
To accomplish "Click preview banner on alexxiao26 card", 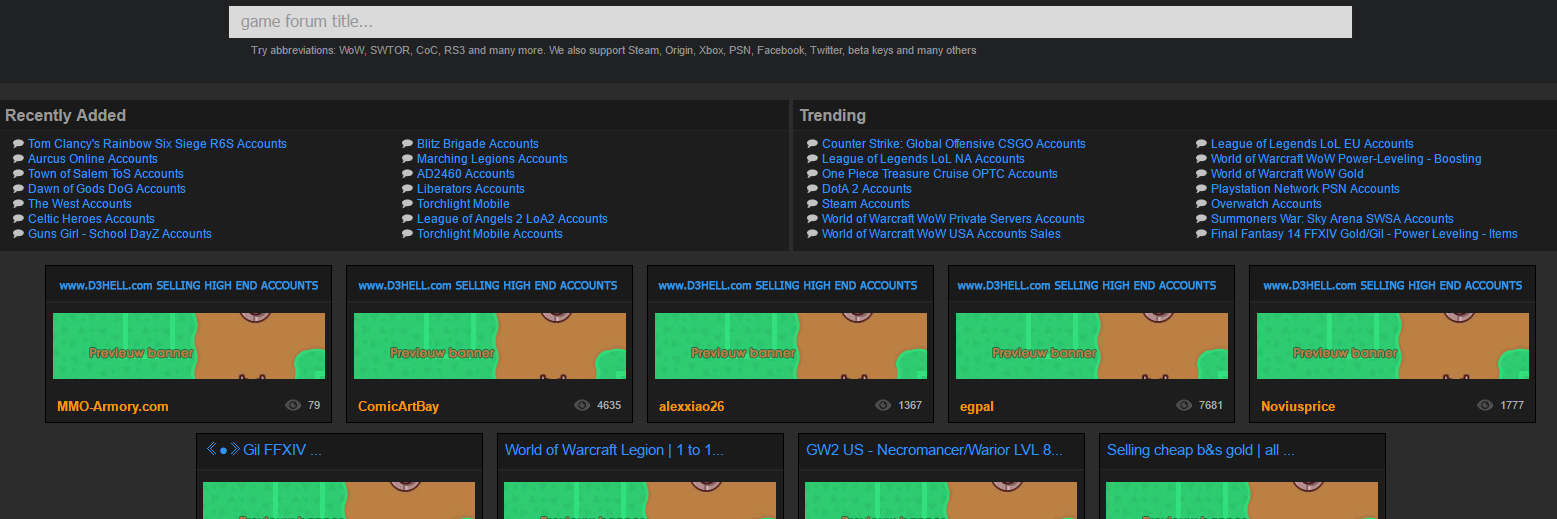I will [791, 346].
